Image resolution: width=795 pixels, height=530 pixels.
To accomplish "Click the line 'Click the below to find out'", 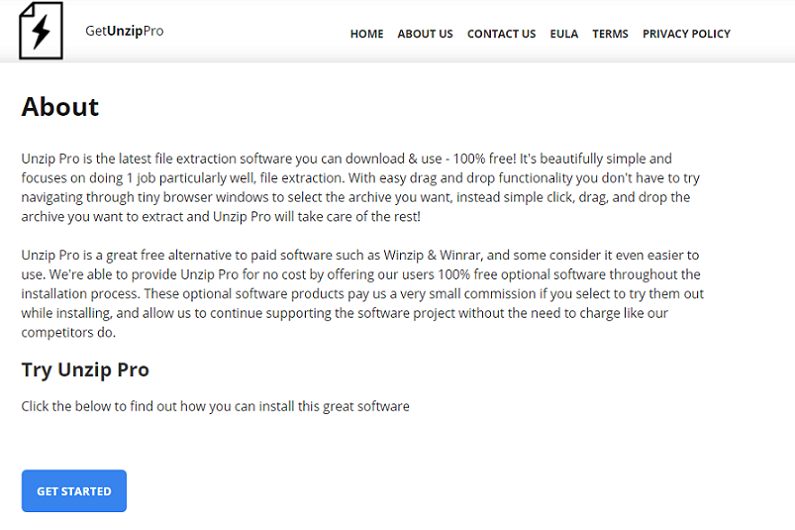I will 215,406.
